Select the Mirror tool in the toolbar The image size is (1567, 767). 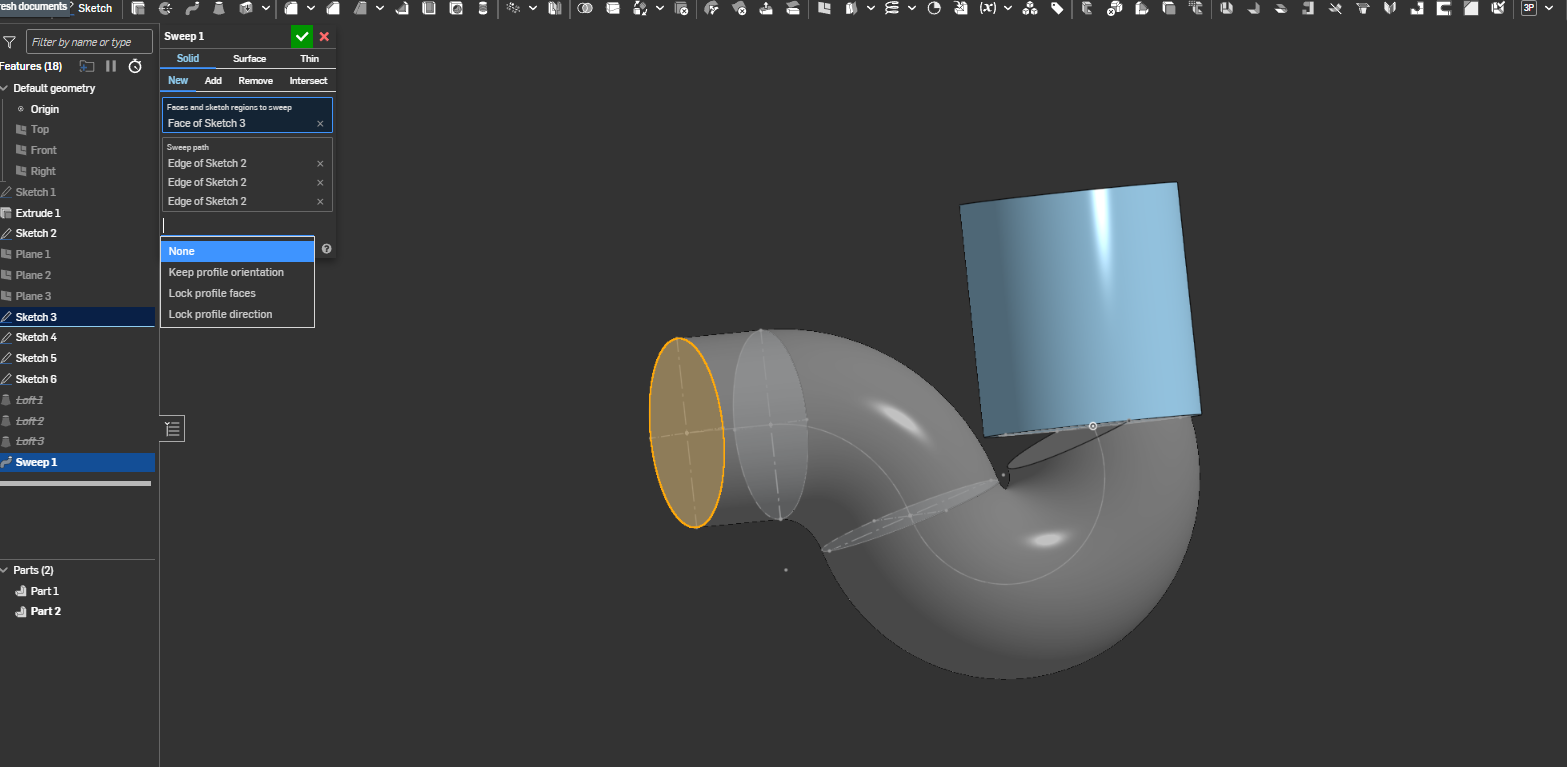[554, 8]
